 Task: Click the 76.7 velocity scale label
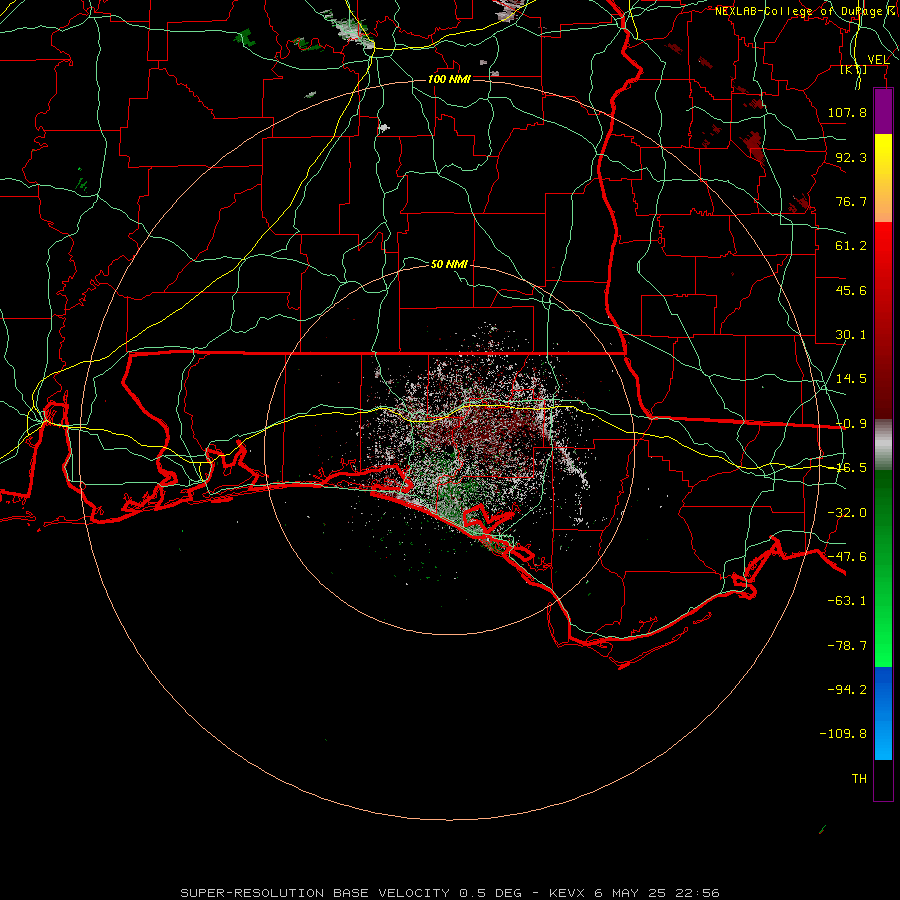tap(851, 201)
